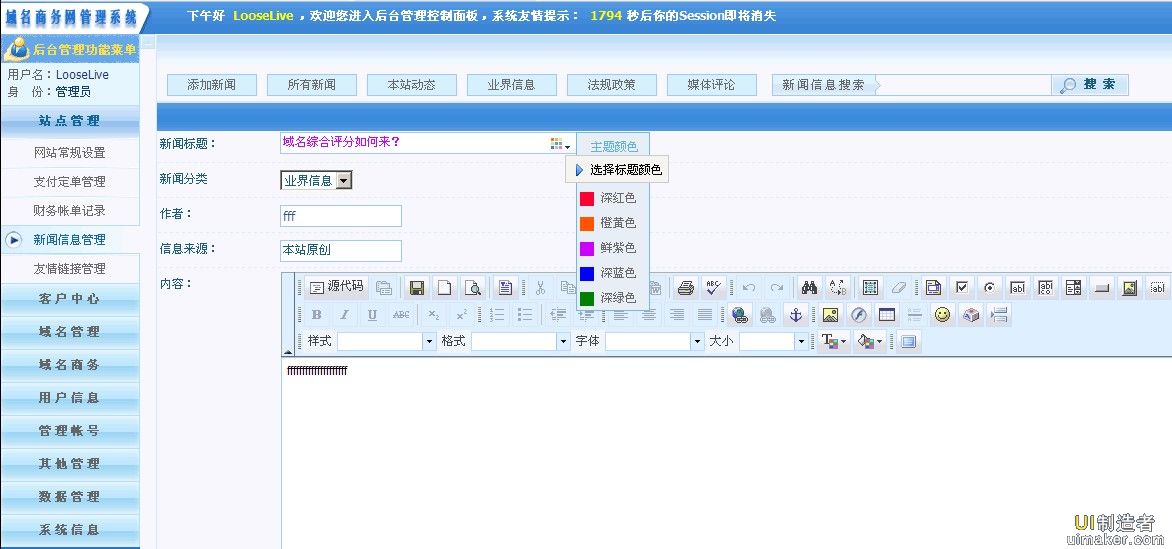Click the 作者 author input field
The height and width of the screenshot is (549, 1172).
(x=341, y=216)
